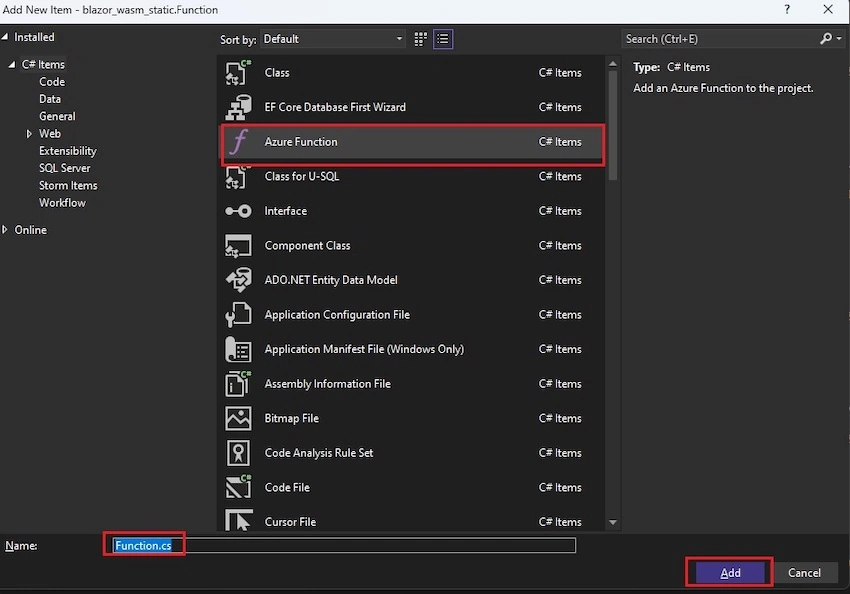Select the Extensibility category

coord(68,151)
